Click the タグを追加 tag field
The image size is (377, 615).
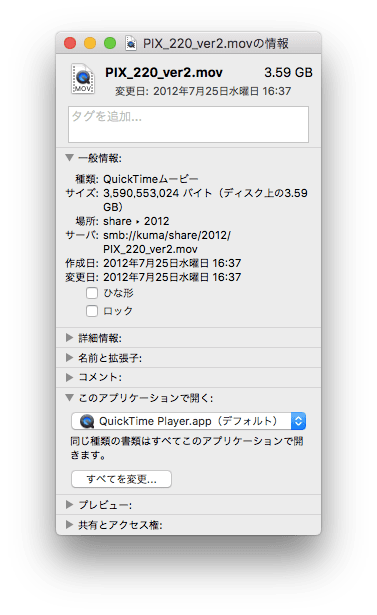pyautogui.click(x=188, y=124)
